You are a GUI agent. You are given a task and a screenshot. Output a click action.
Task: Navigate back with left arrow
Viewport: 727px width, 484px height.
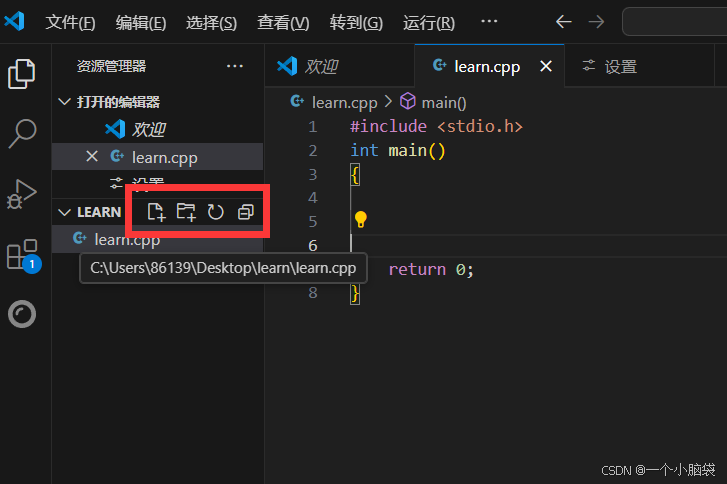(563, 21)
